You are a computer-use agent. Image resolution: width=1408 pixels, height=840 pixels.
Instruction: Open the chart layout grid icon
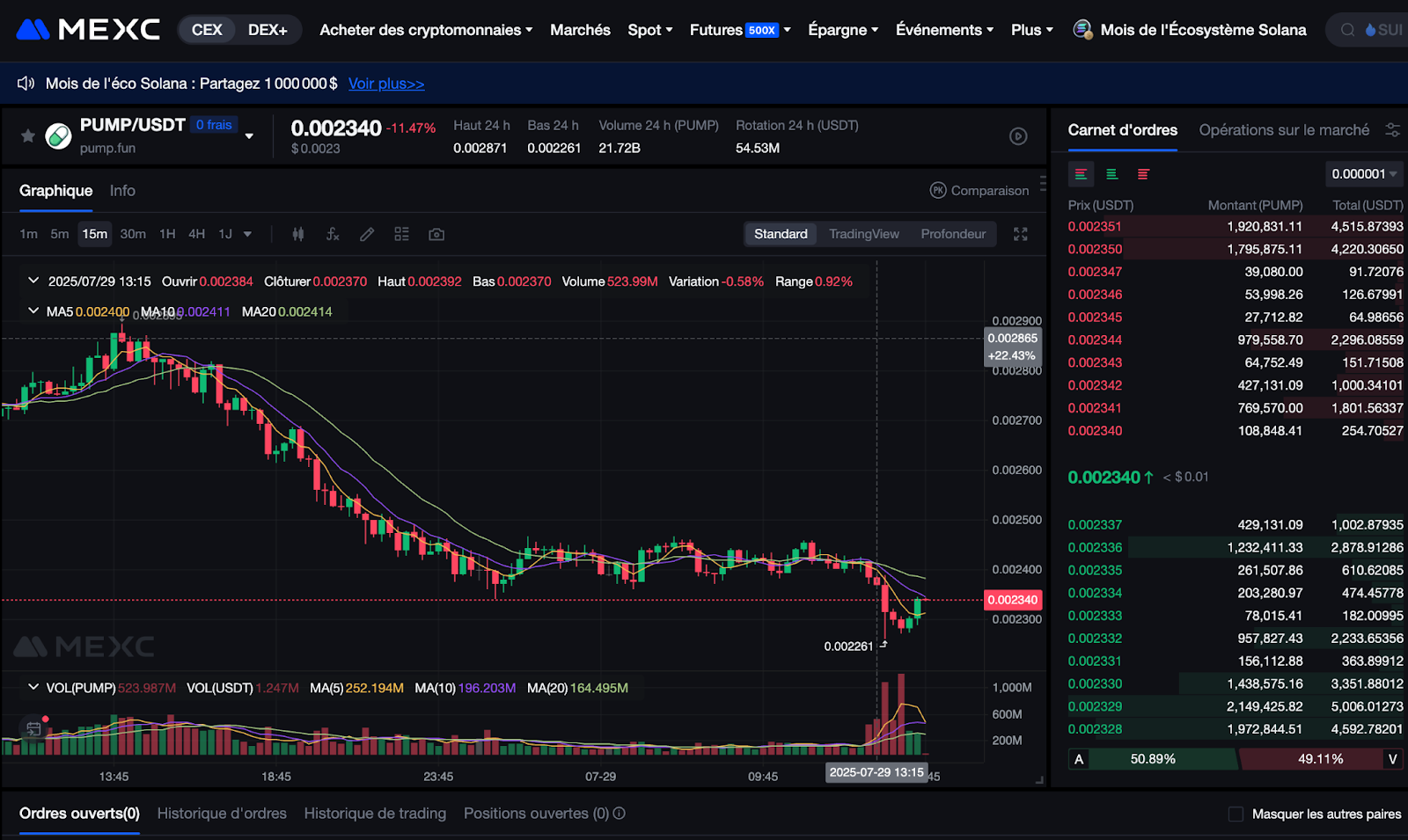point(401,234)
